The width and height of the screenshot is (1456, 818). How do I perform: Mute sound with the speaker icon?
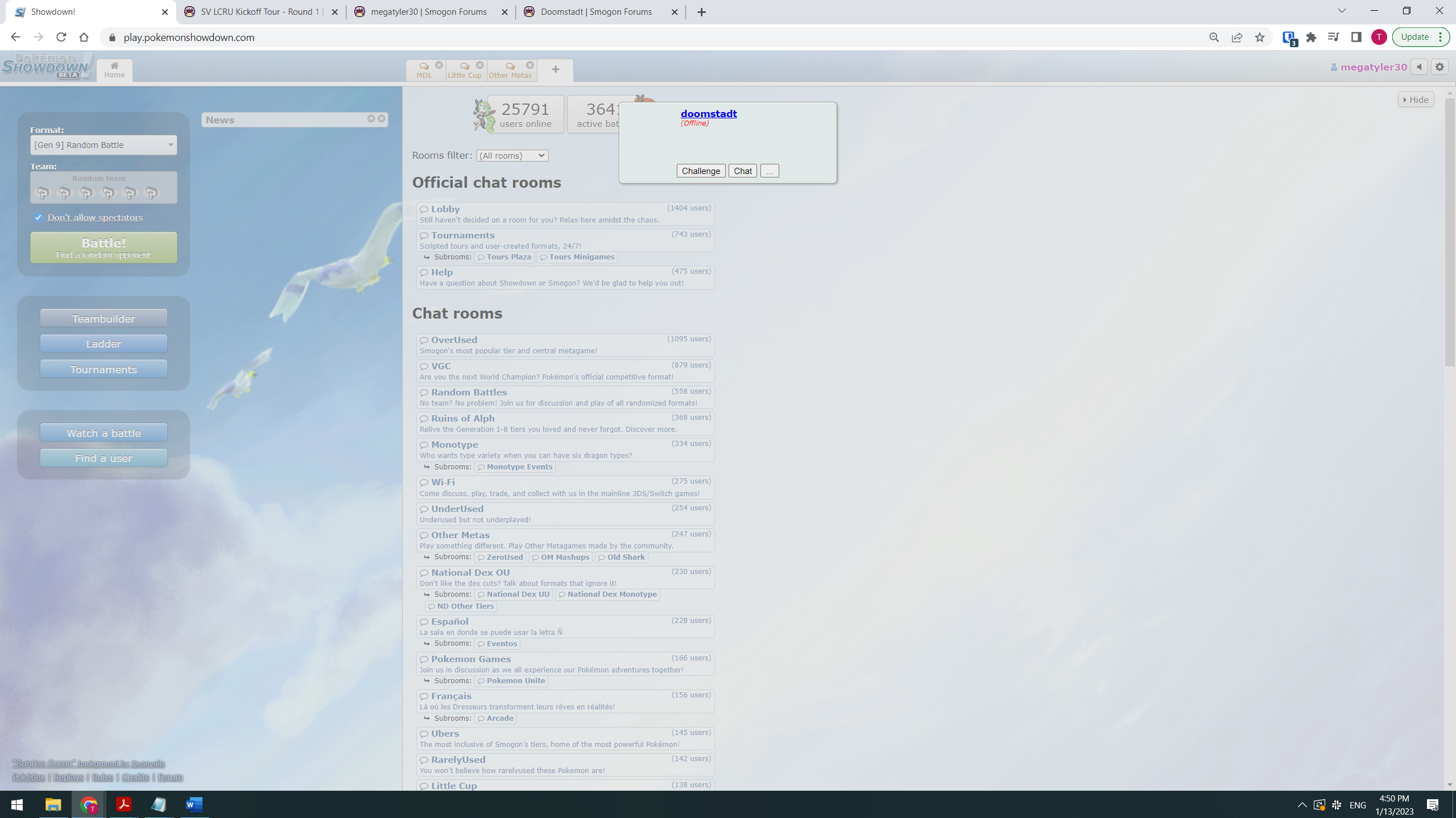tap(1420, 67)
